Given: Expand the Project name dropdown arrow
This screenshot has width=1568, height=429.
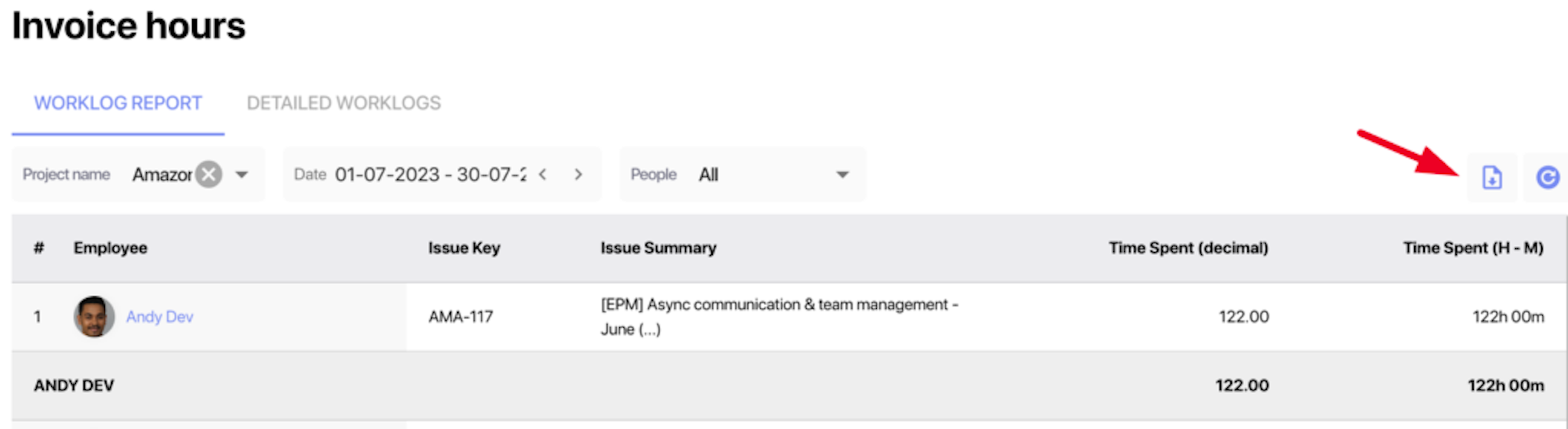Looking at the screenshot, I should point(242,175).
